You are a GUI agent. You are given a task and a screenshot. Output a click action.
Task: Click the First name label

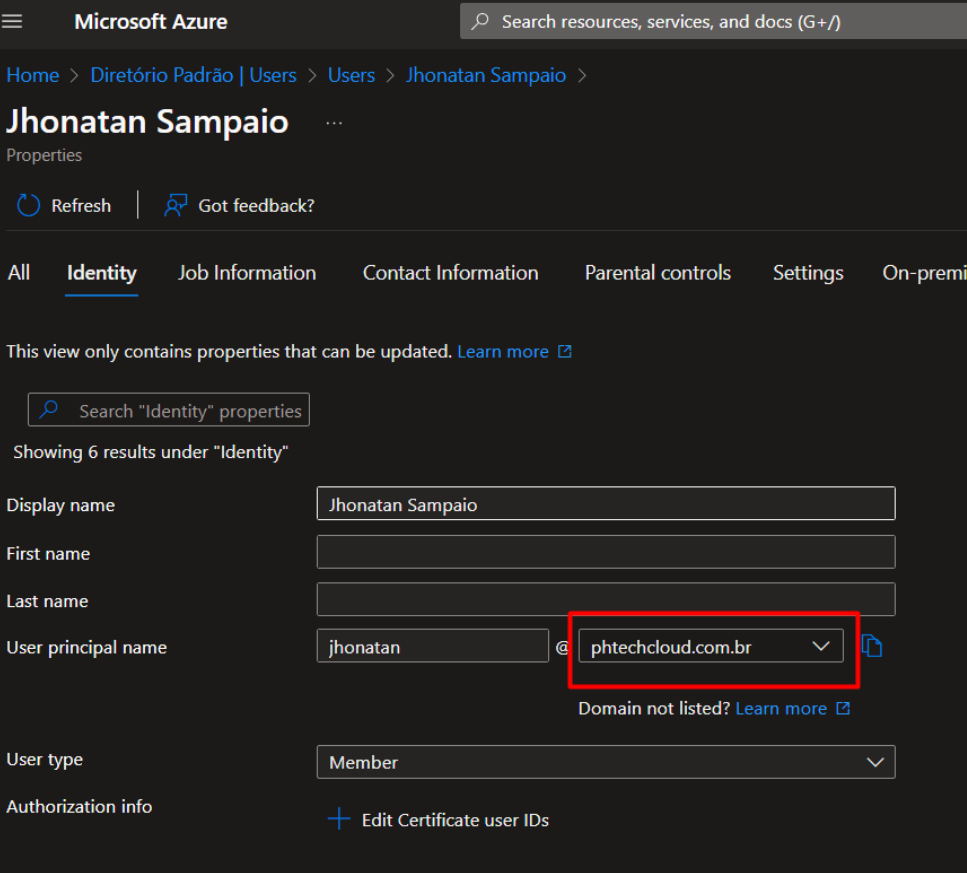(x=48, y=554)
